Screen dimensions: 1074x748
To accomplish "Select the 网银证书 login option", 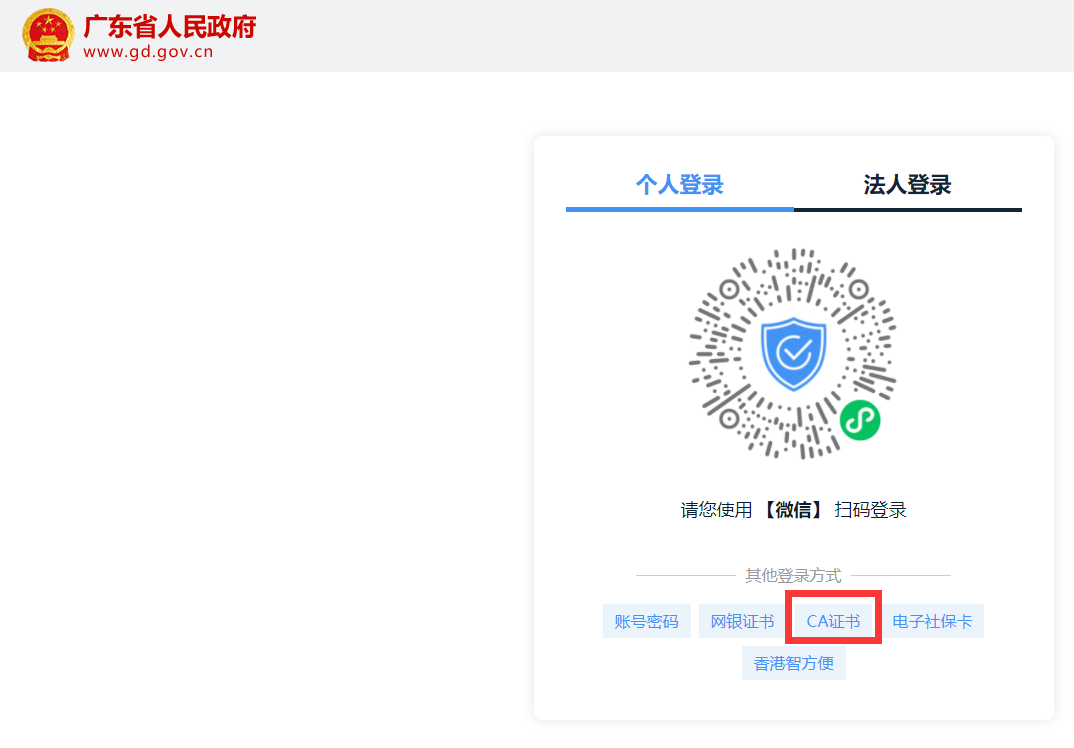I will [x=742, y=622].
